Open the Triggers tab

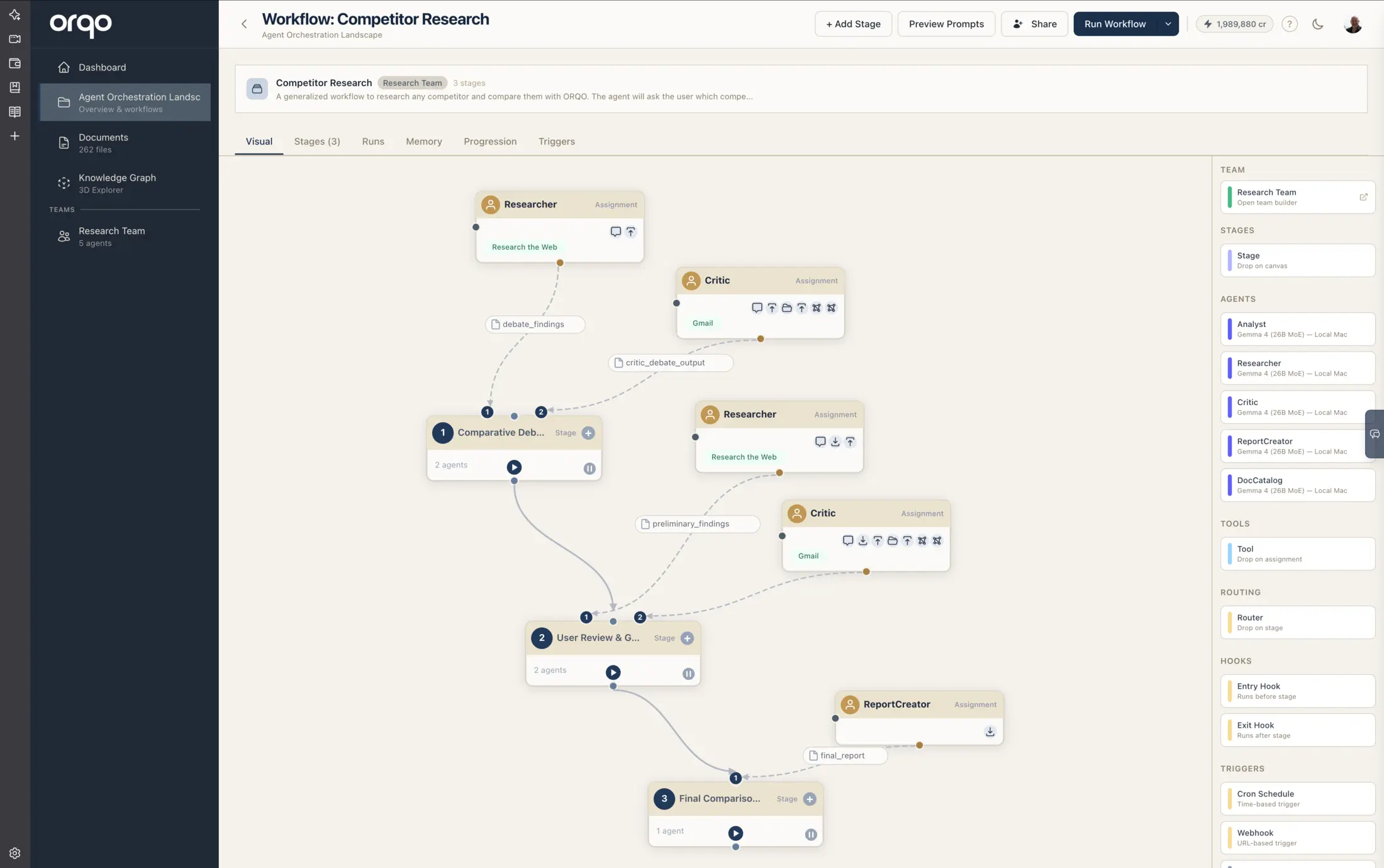(557, 142)
